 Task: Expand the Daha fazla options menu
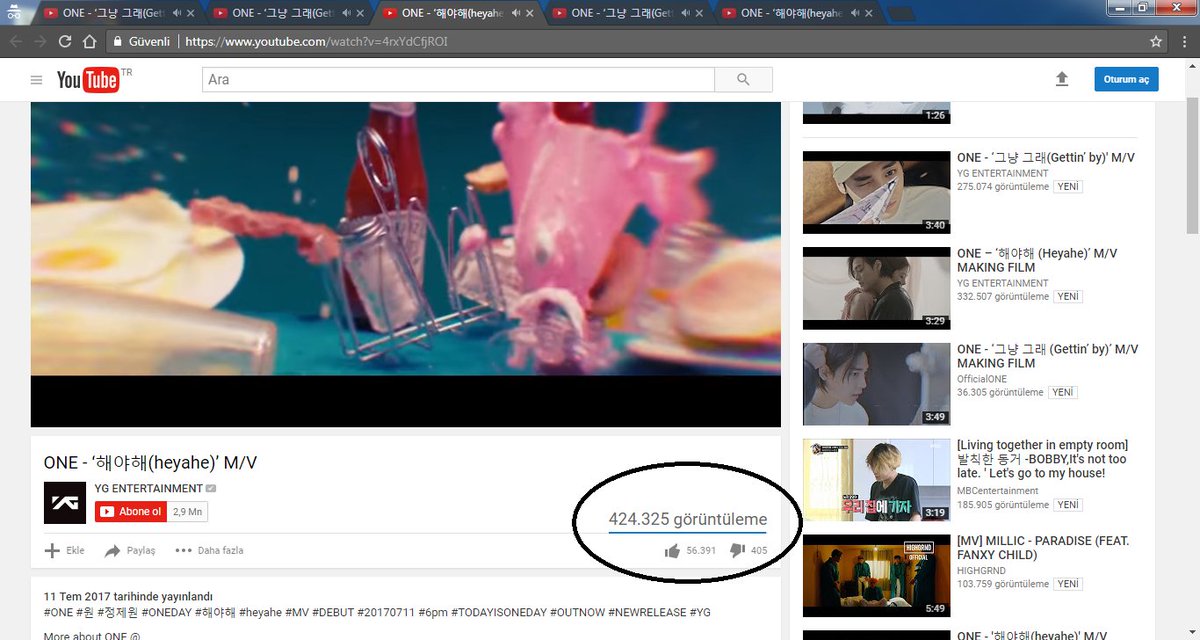[209, 550]
